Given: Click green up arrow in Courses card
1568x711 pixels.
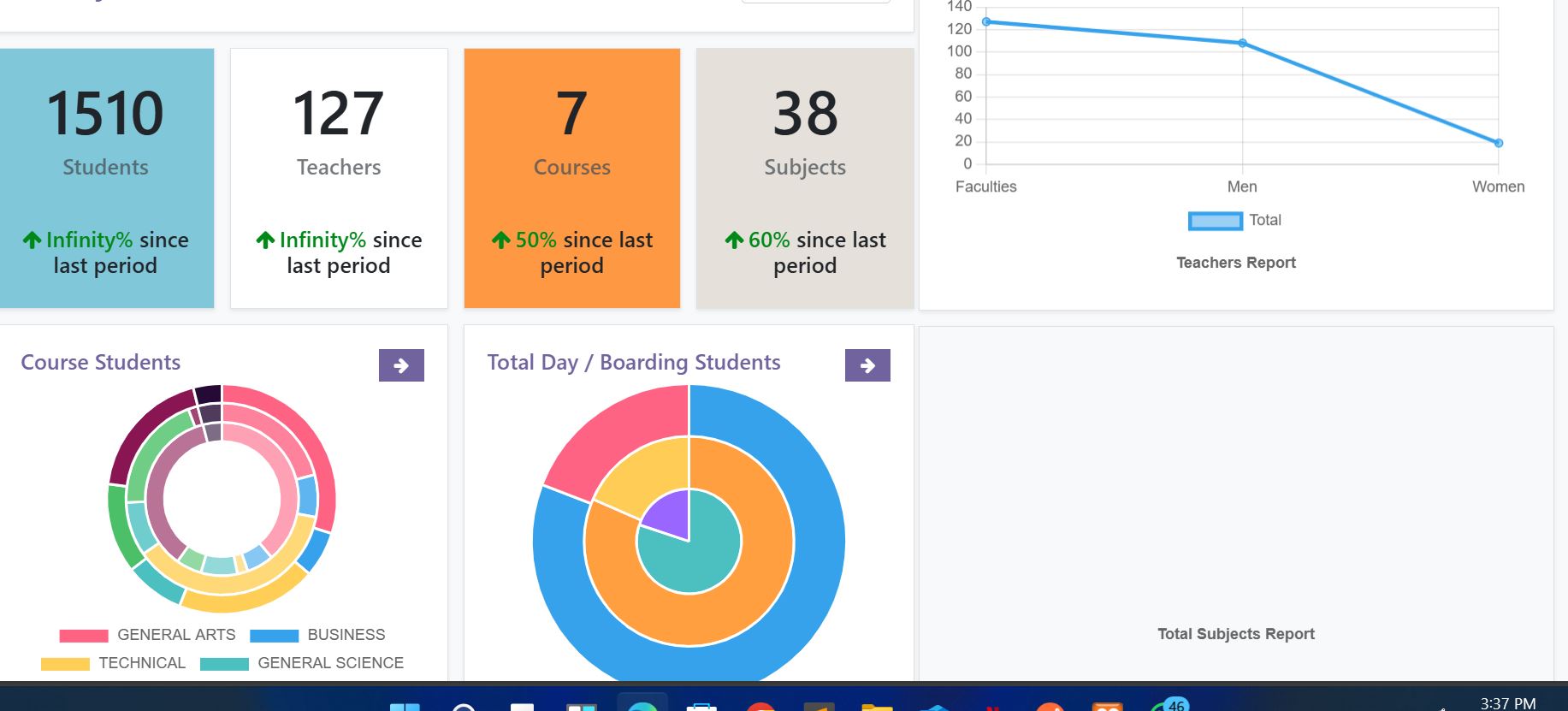Looking at the screenshot, I should [501, 240].
